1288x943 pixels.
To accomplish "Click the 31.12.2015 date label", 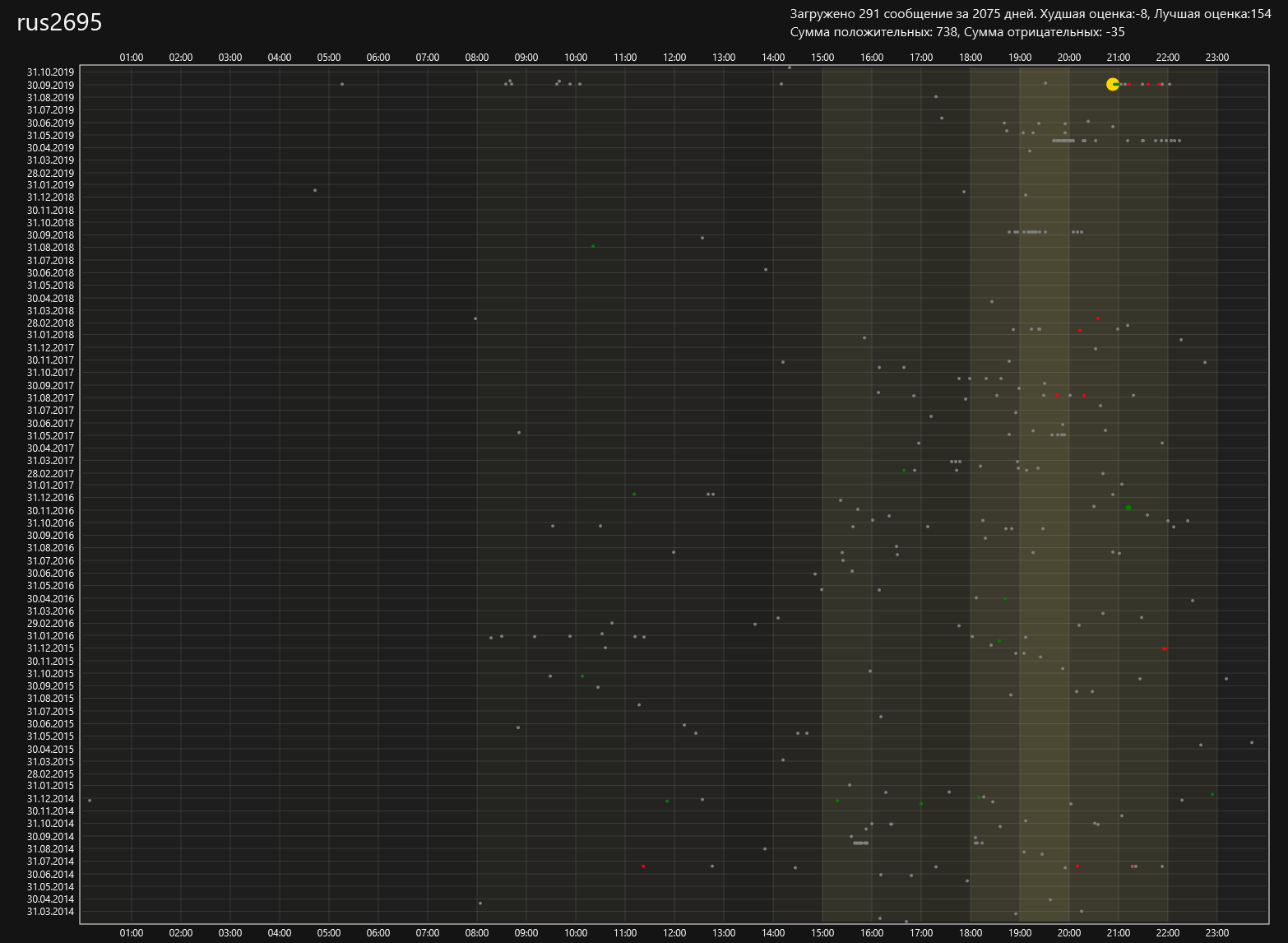I will (x=50, y=648).
